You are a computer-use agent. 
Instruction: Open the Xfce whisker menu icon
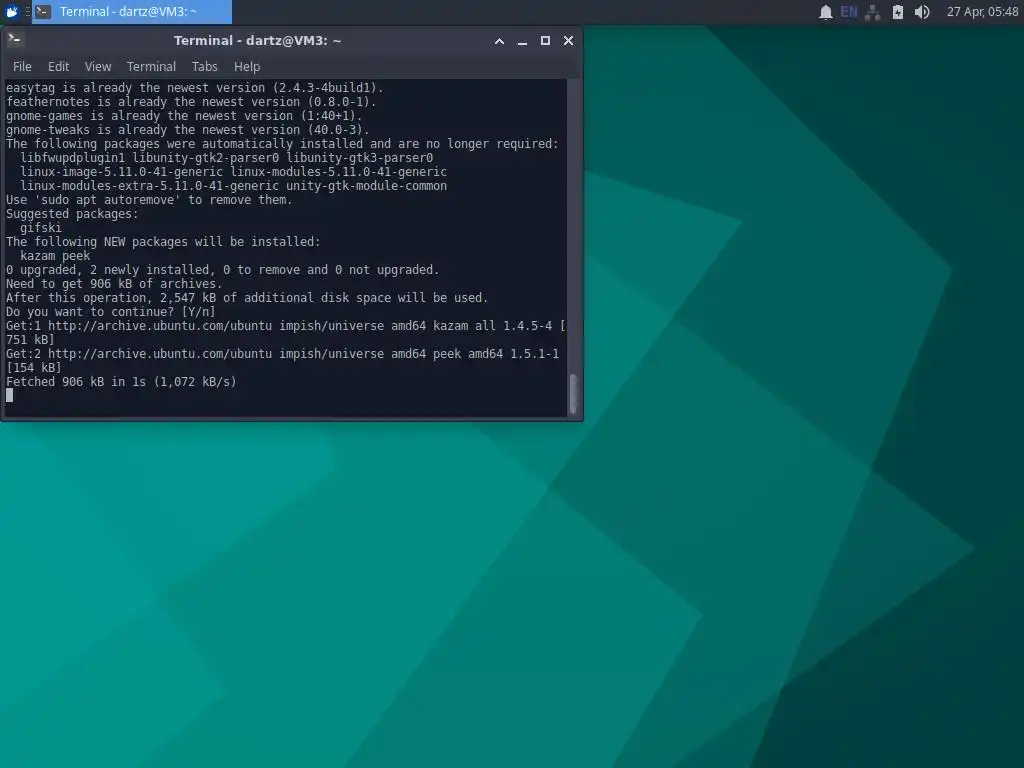12,12
